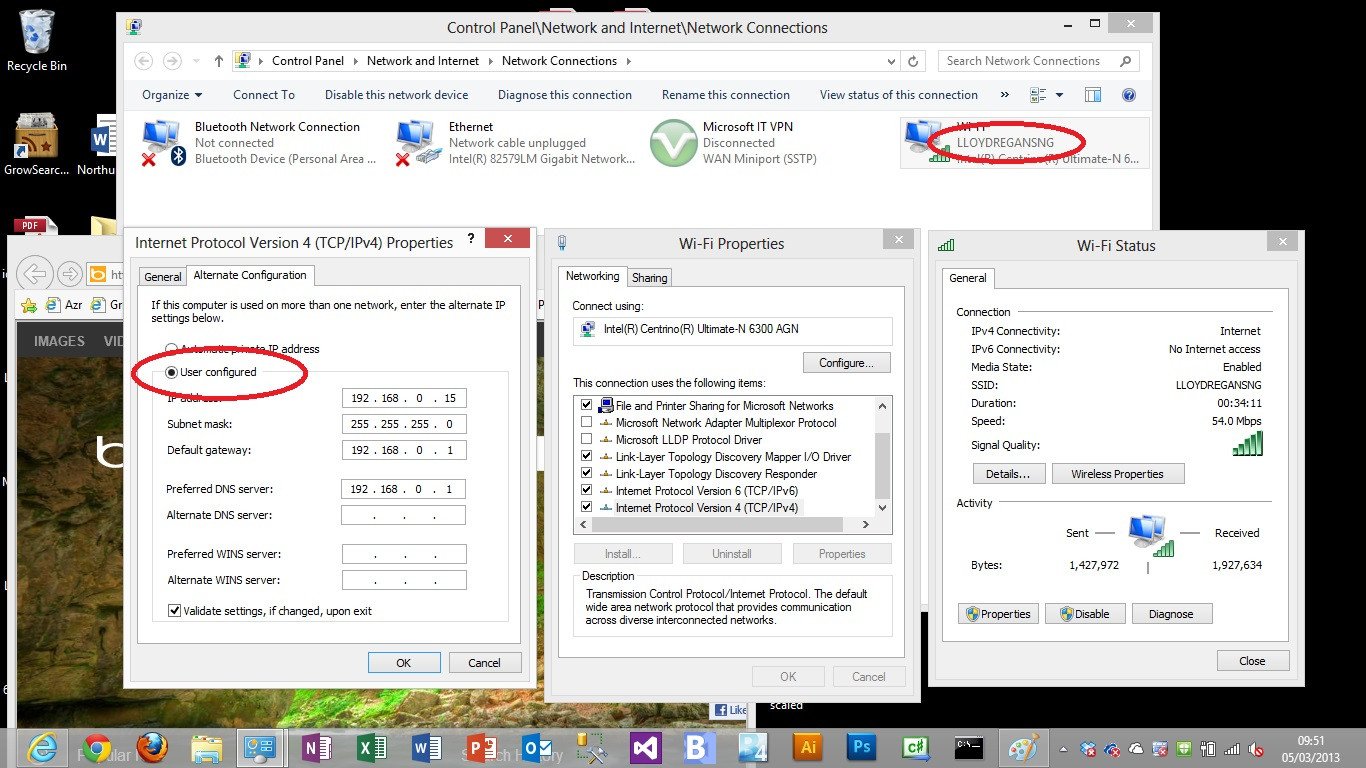Open the Network Connections help icon
This screenshot has width=1366, height=768.
pyautogui.click(x=1129, y=95)
